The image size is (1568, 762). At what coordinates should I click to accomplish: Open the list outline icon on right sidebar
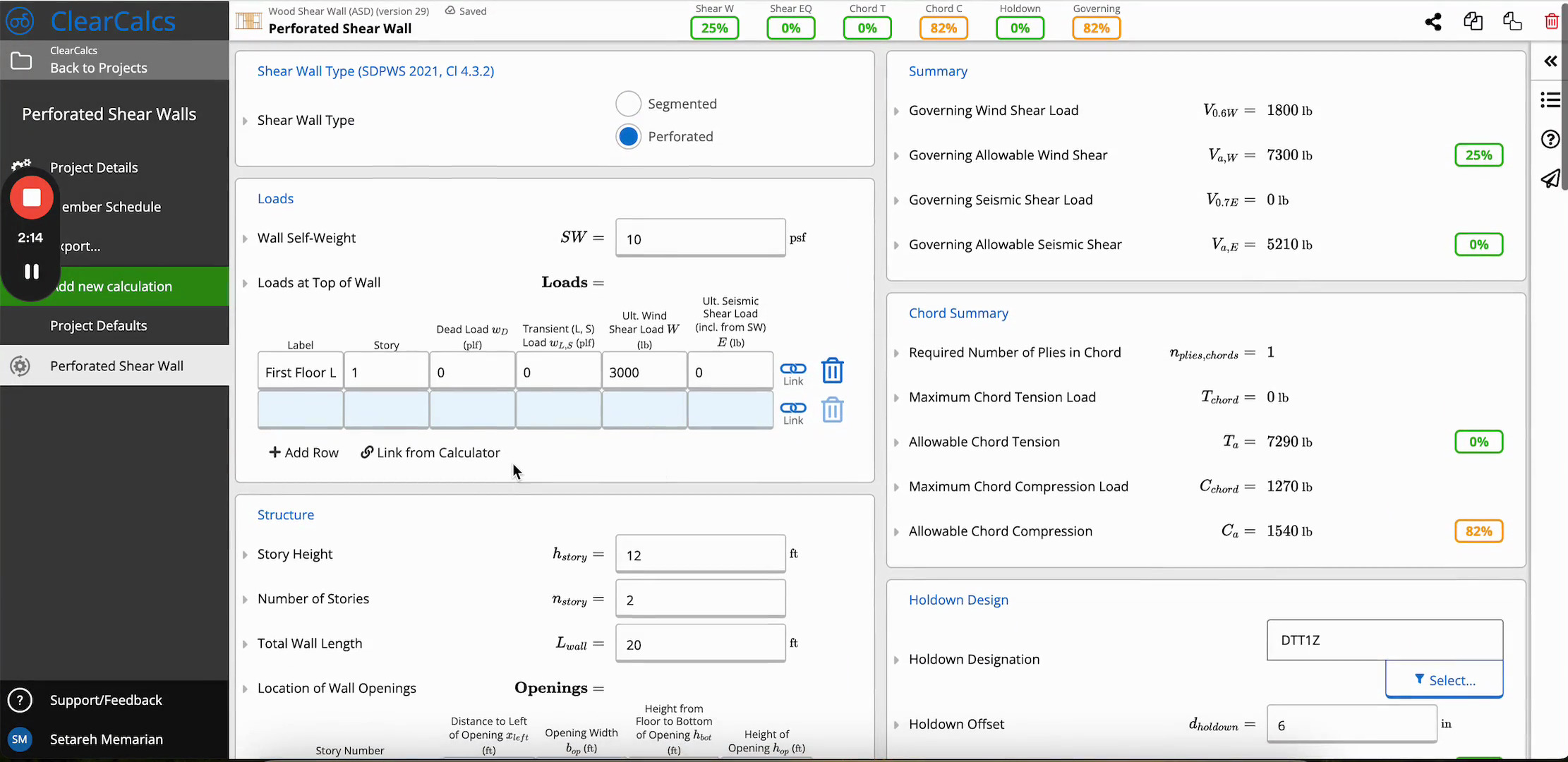pyautogui.click(x=1550, y=100)
